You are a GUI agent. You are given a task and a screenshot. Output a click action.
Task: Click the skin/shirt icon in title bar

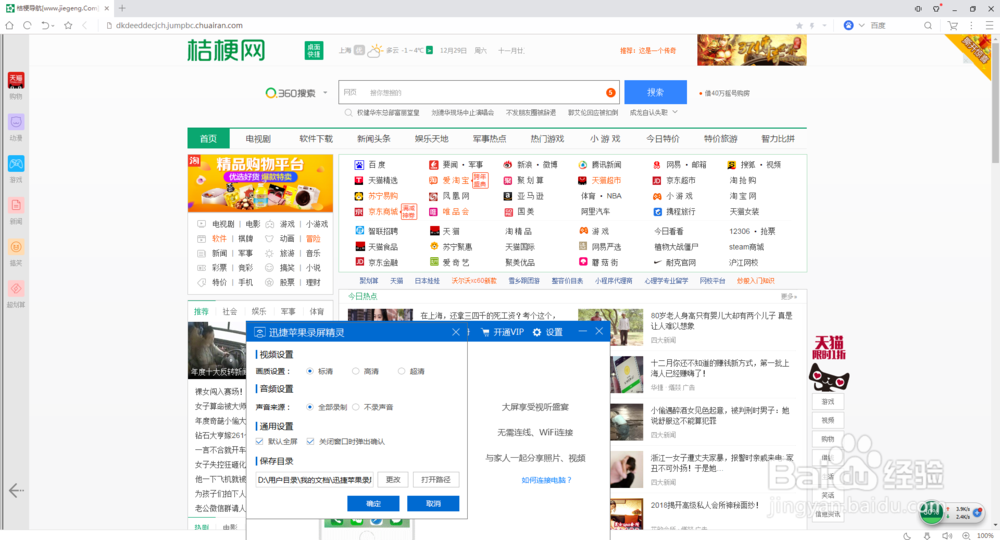pos(936,8)
